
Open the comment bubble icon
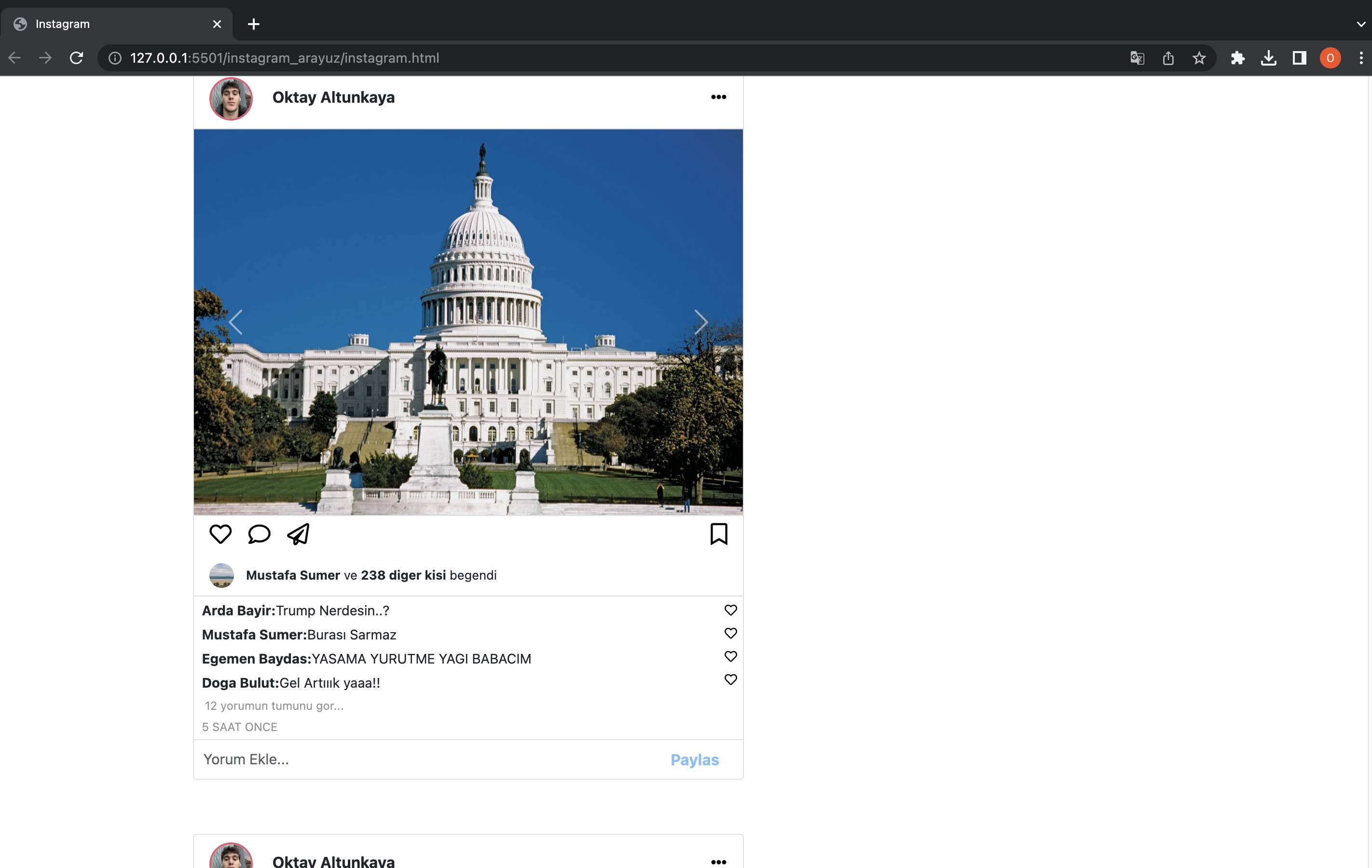click(x=259, y=534)
